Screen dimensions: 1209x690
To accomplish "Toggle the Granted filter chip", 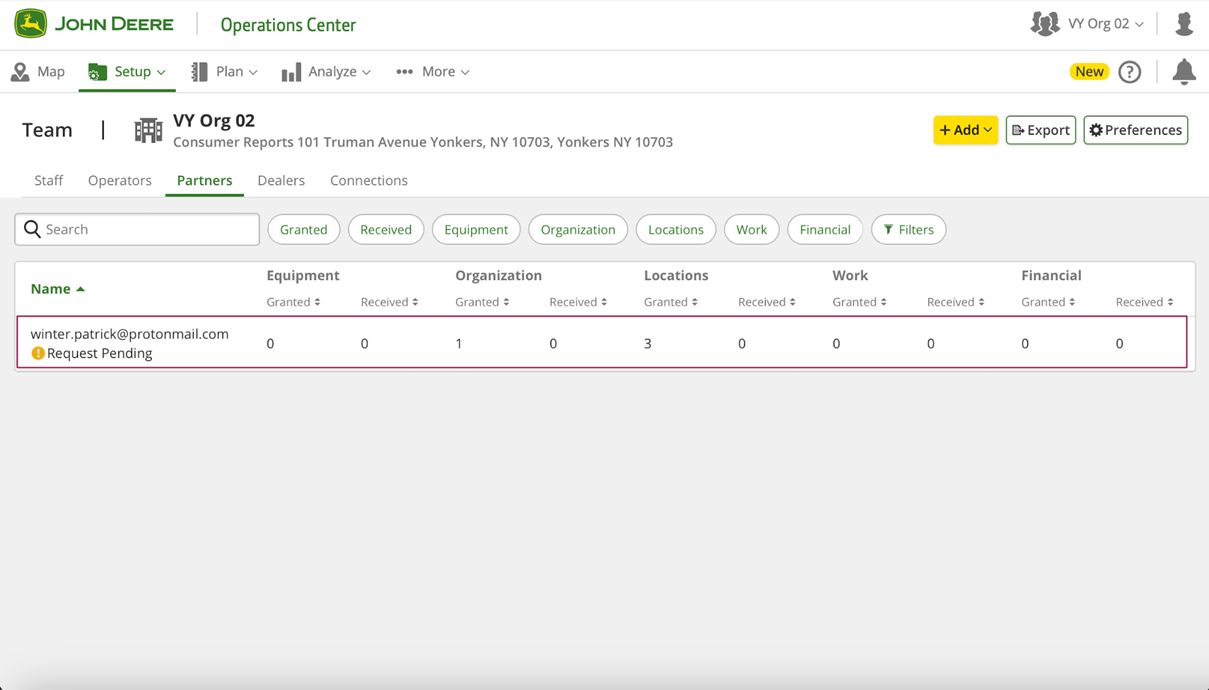I will point(303,230).
